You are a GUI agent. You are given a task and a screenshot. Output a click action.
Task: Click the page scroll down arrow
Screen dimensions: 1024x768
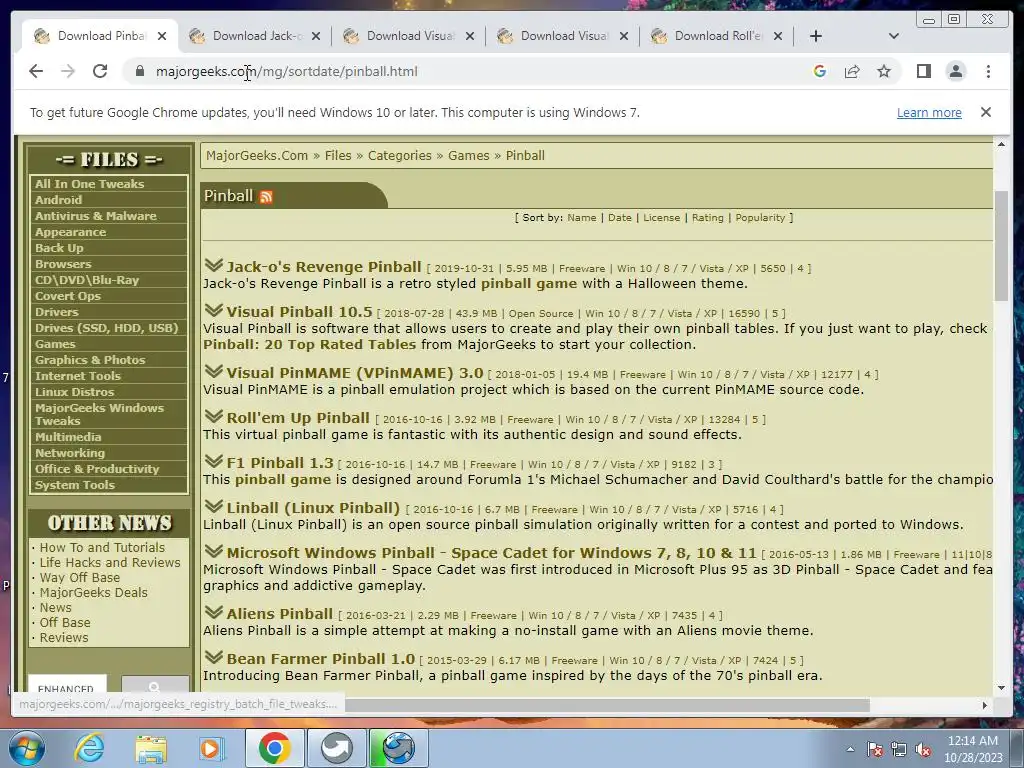point(1001,688)
